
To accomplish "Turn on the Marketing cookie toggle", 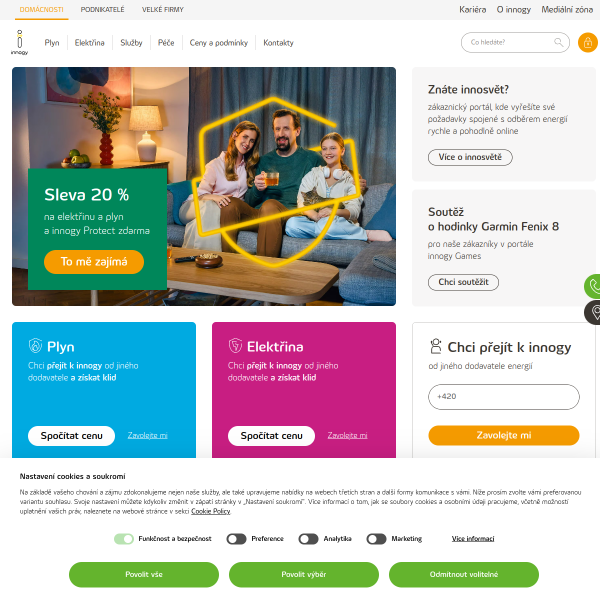I will (x=376, y=539).
